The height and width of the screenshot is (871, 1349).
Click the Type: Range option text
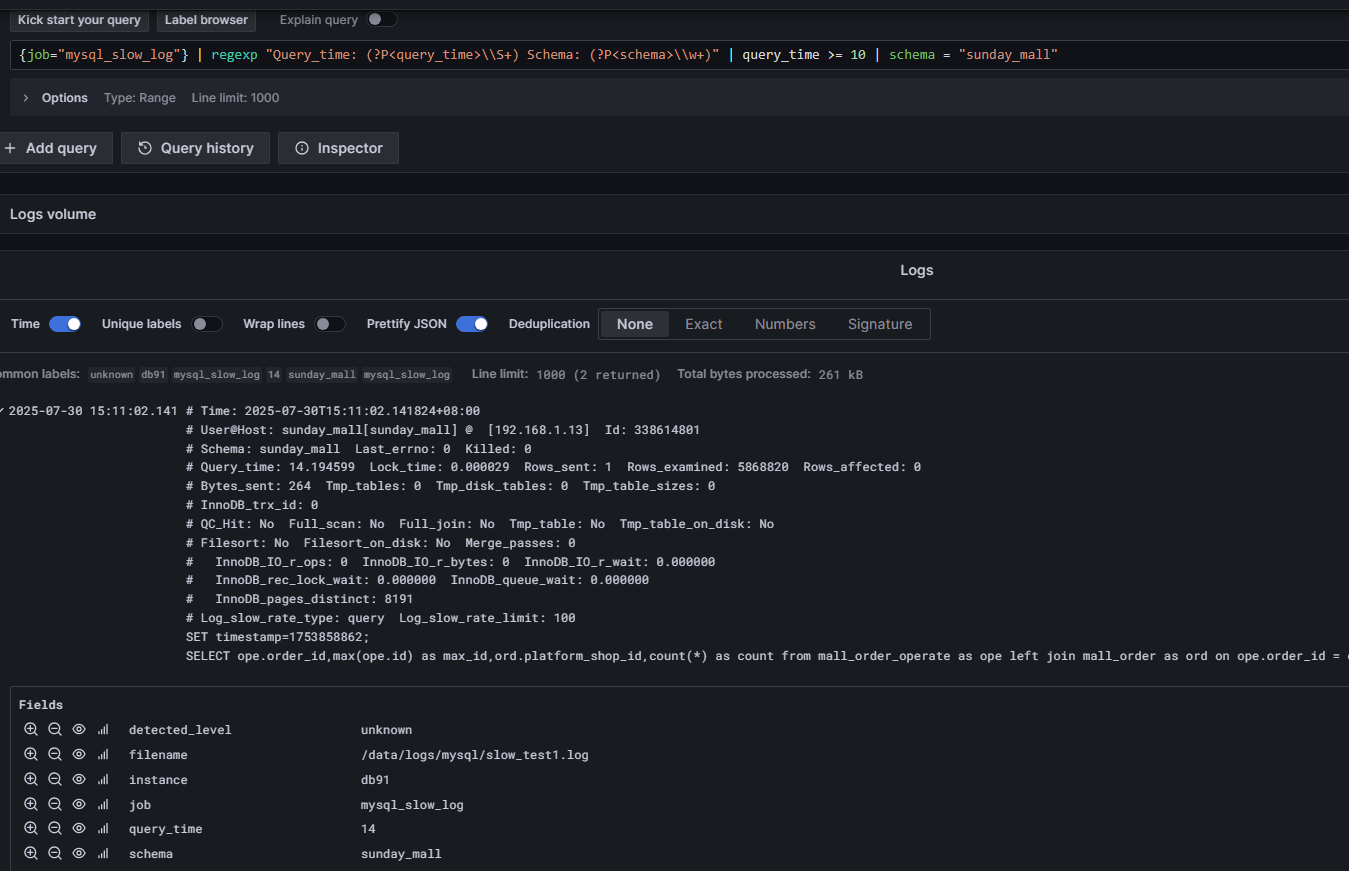coord(140,98)
